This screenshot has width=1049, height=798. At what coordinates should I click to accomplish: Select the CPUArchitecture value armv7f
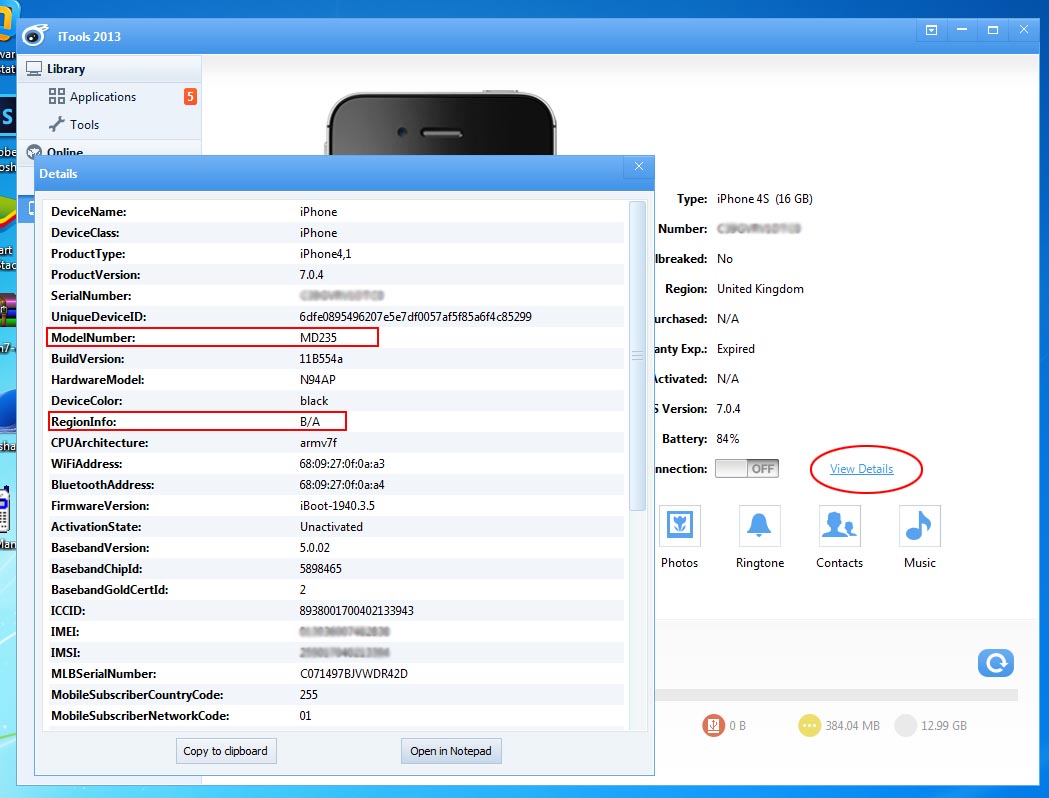(318, 443)
